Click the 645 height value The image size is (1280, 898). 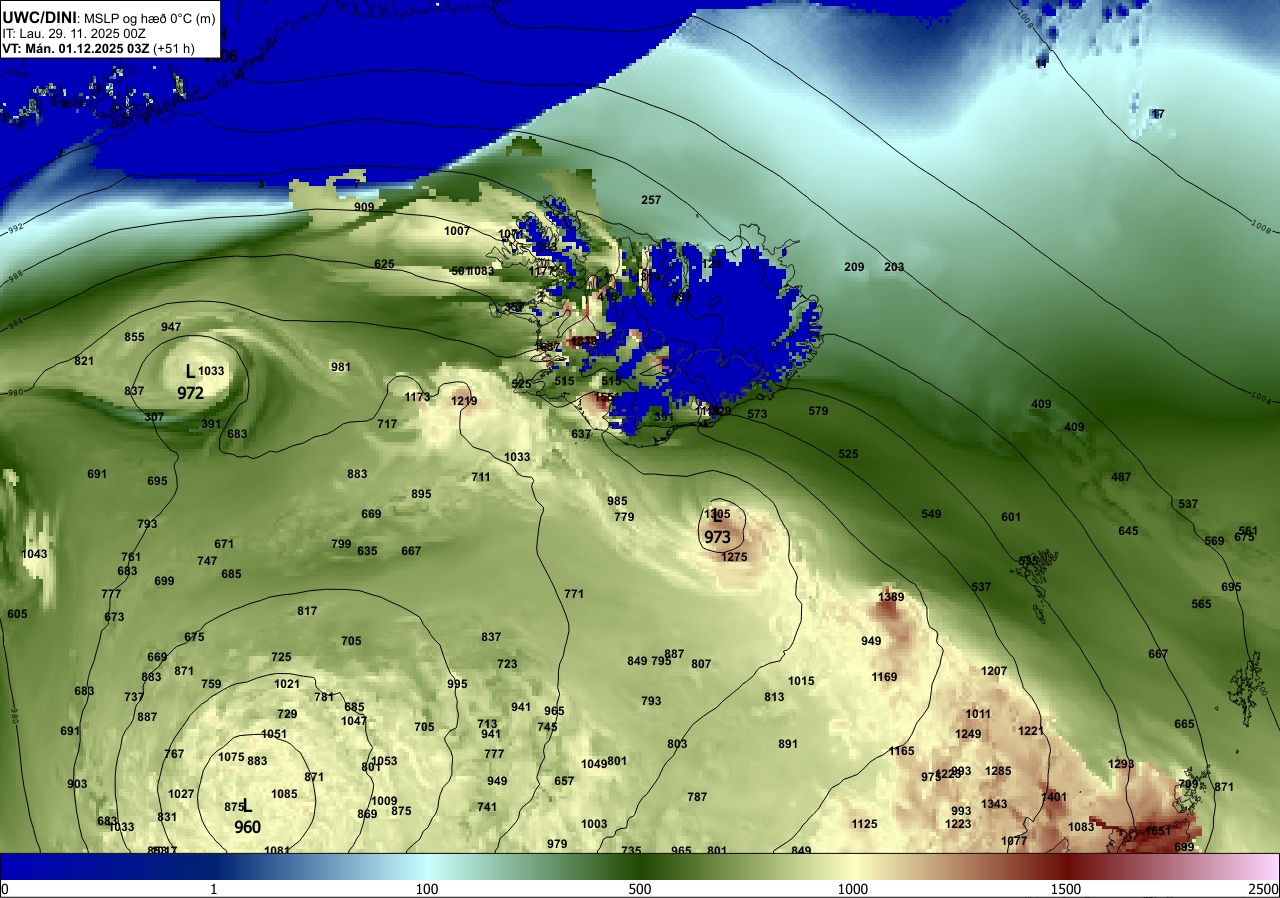click(x=1128, y=531)
